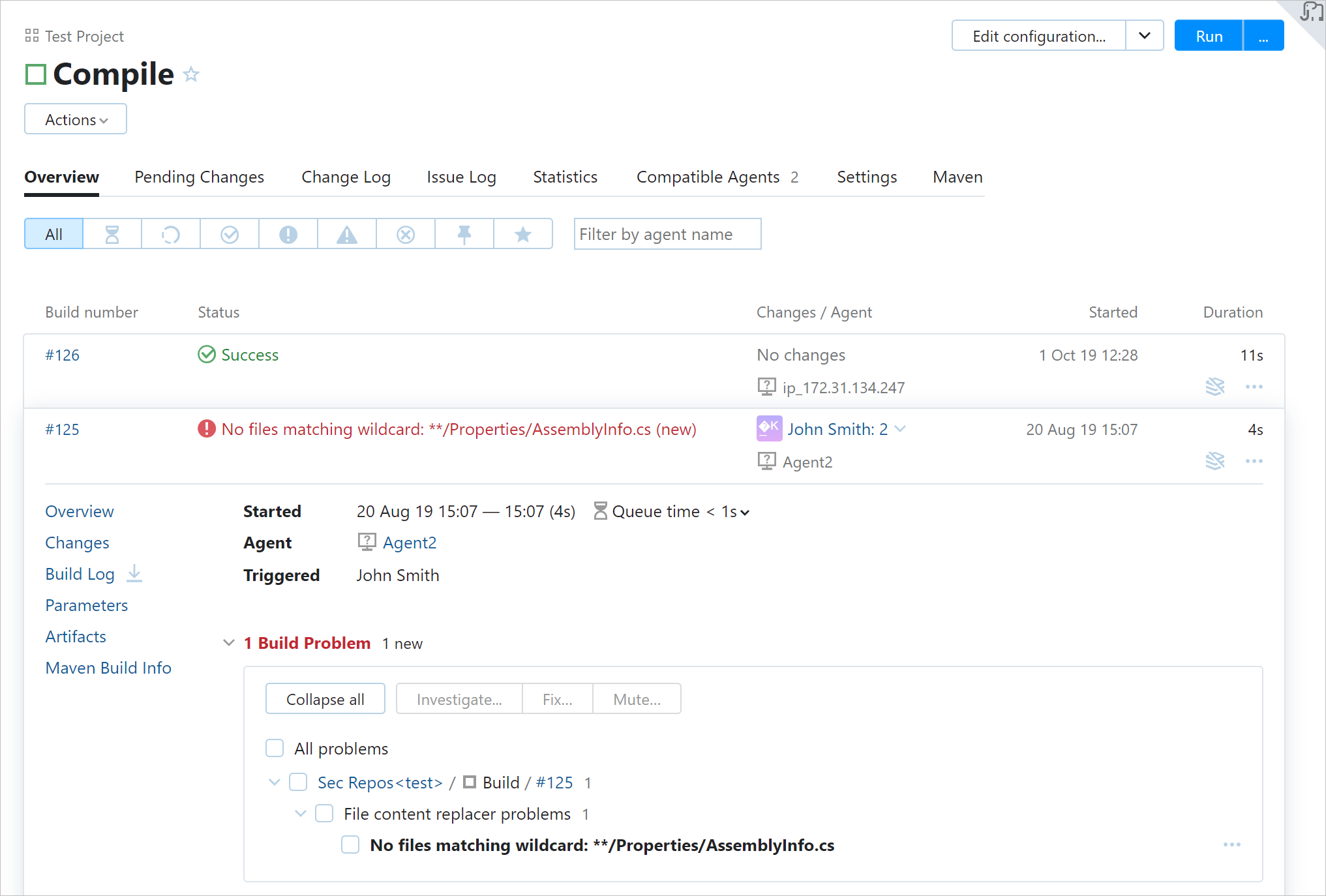Image resolution: width=1326 pixels, height=896 pixels.
Task: Show pinned builds only
Action: tap(464, 233)
